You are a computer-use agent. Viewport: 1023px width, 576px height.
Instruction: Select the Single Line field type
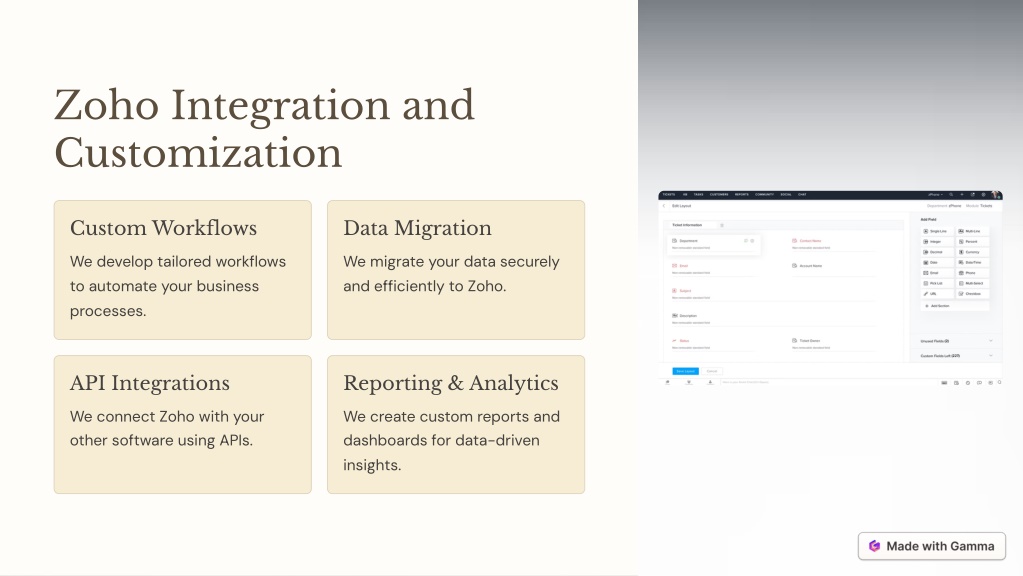(x=936, y=231)
